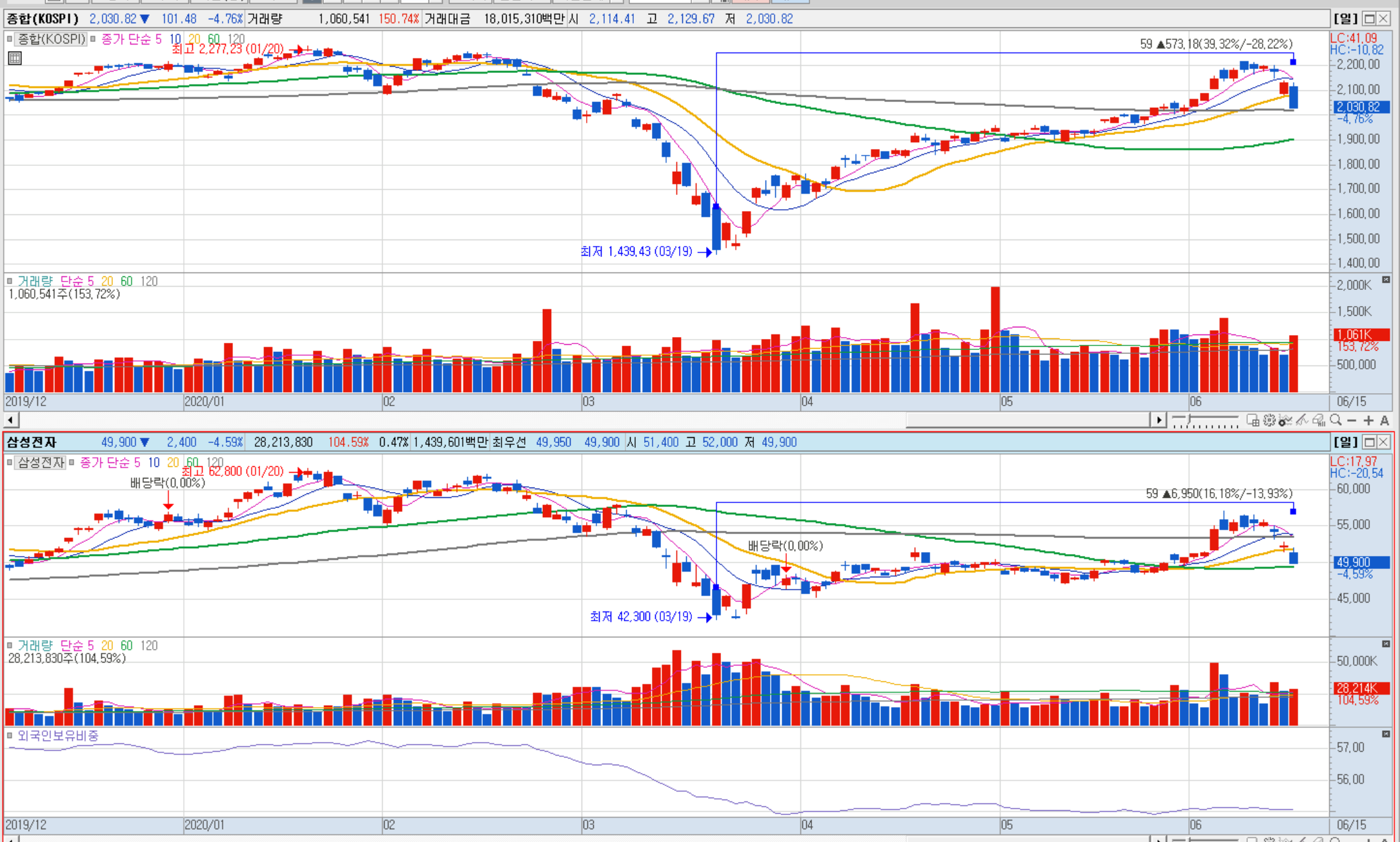Click the auto-fit A button in toolbar

(1385, 420)
